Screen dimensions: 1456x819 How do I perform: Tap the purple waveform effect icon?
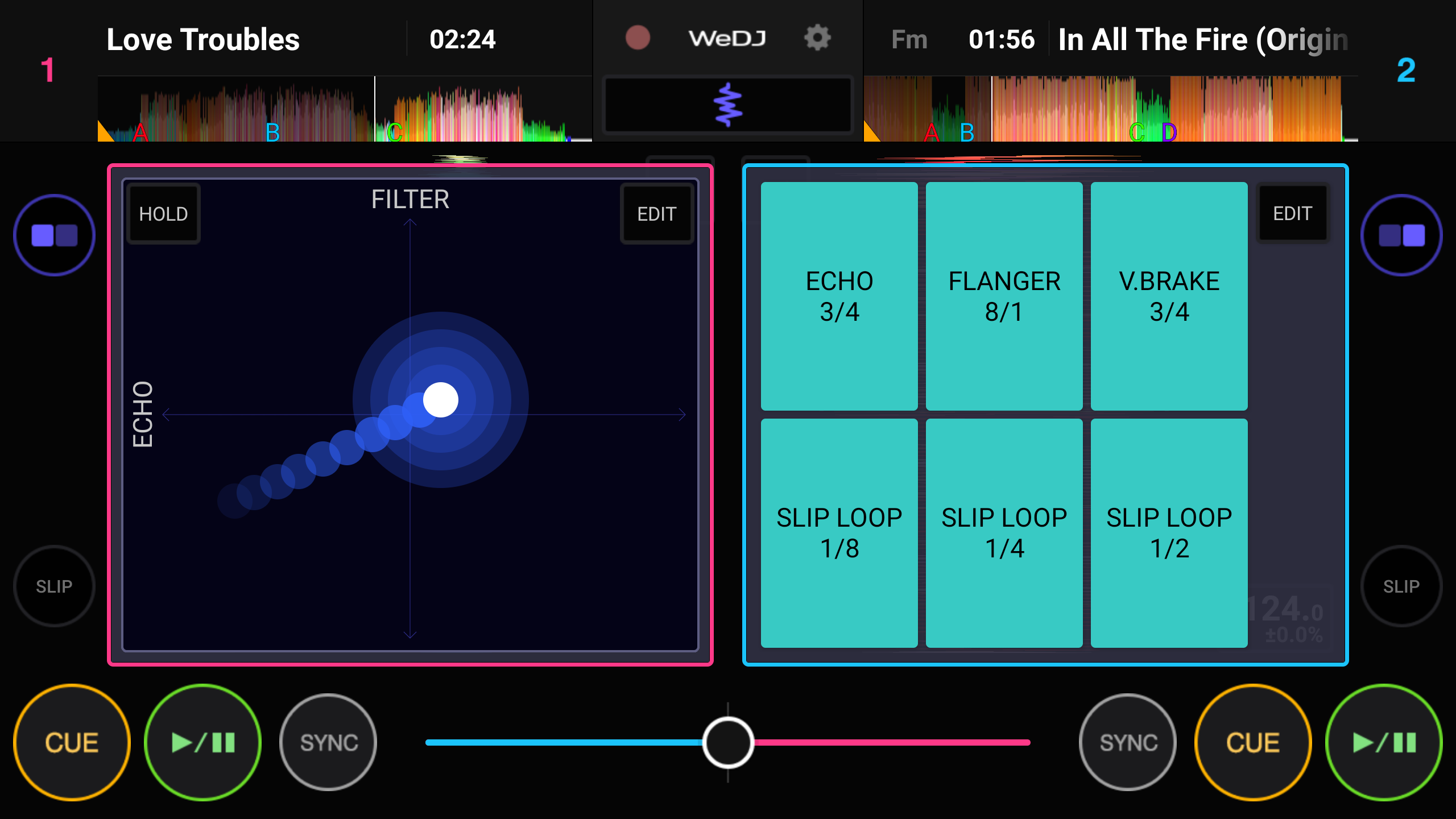[x=728, y=105]
